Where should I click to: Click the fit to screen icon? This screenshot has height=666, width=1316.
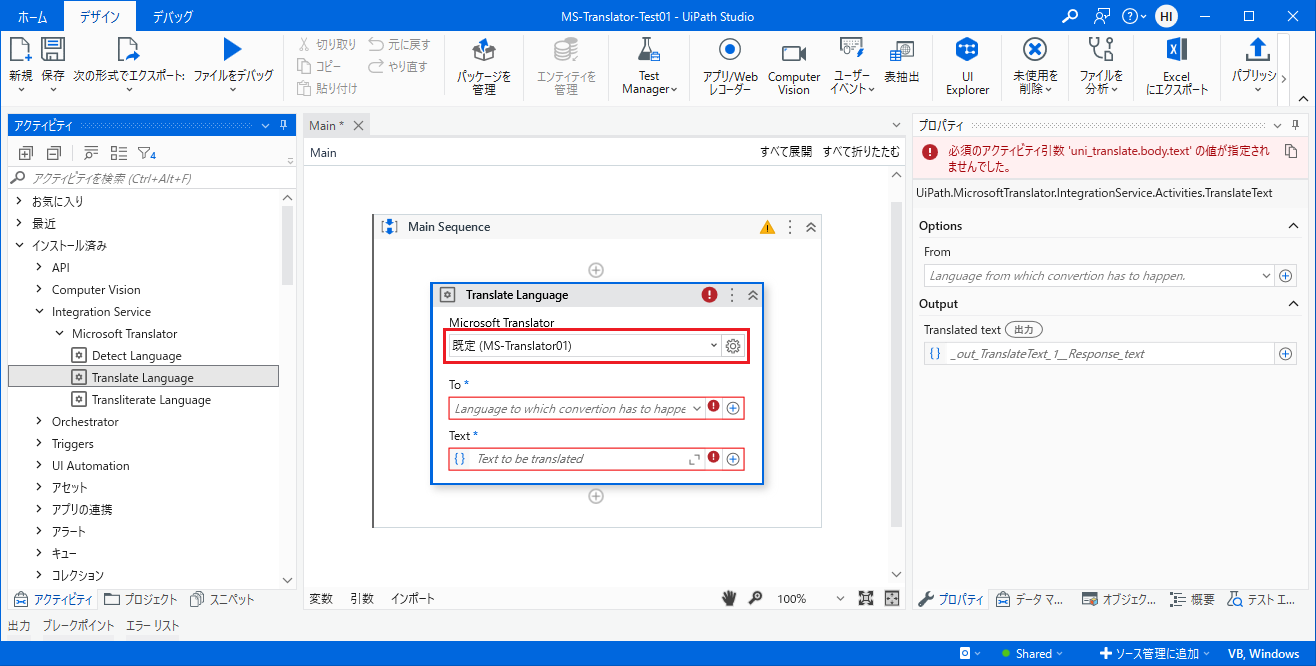click(866, 598)
